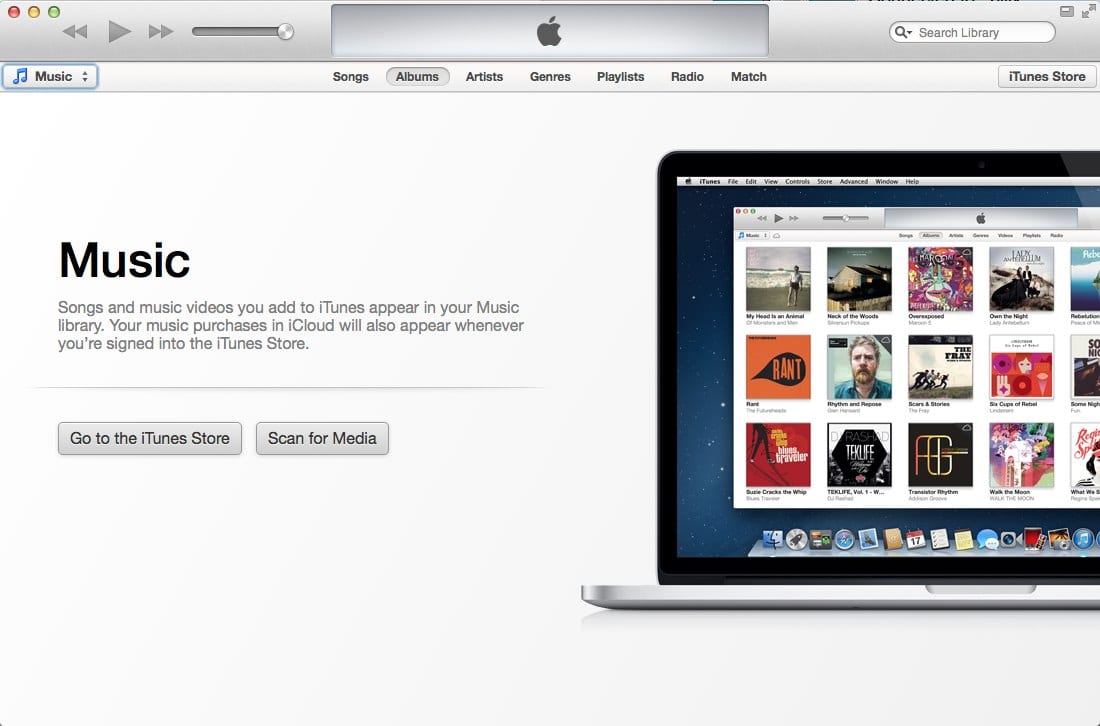Enter full screen with the arrows icon

click(1090, 11)
